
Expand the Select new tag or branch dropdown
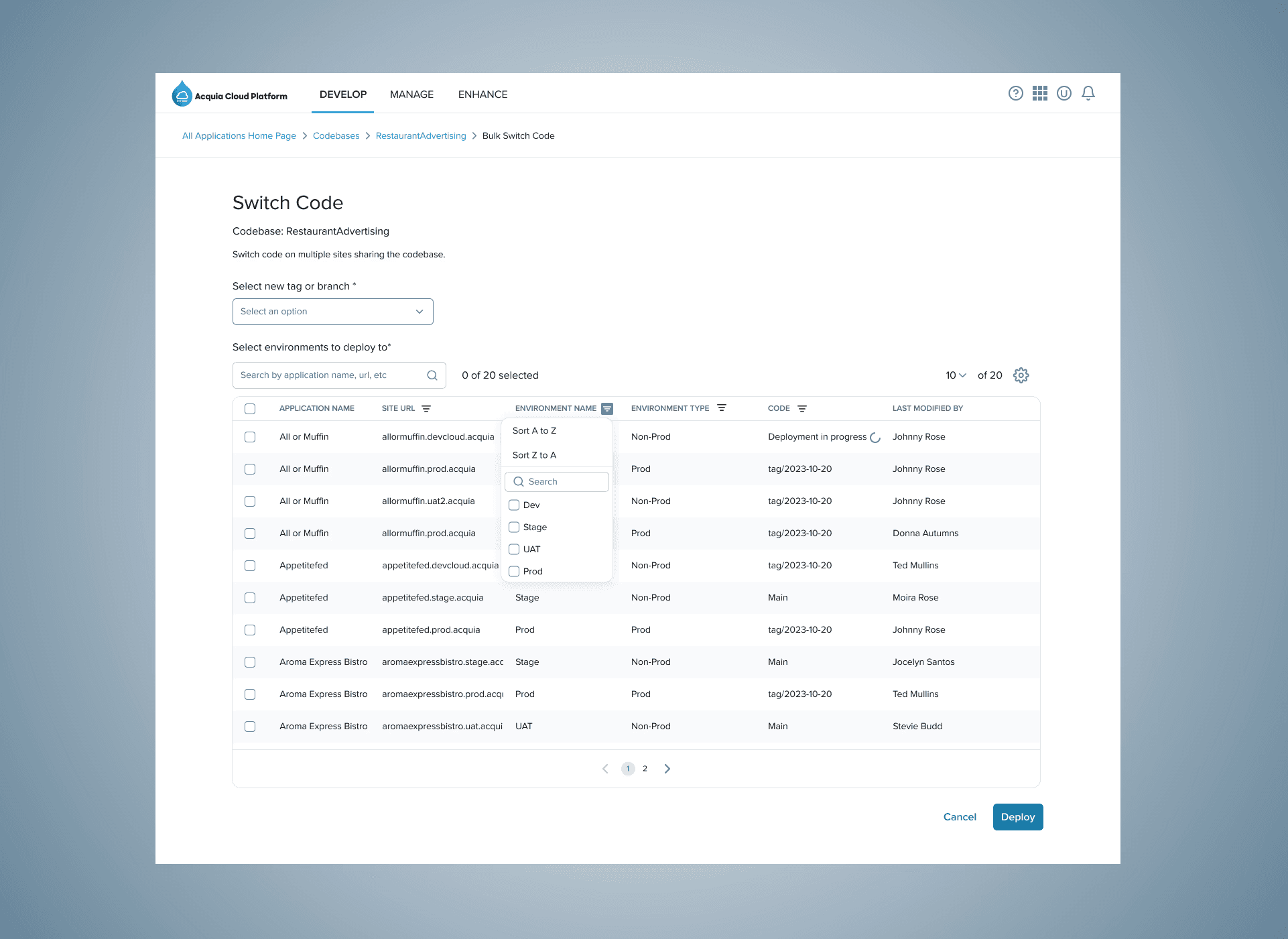tap(332, 310)
